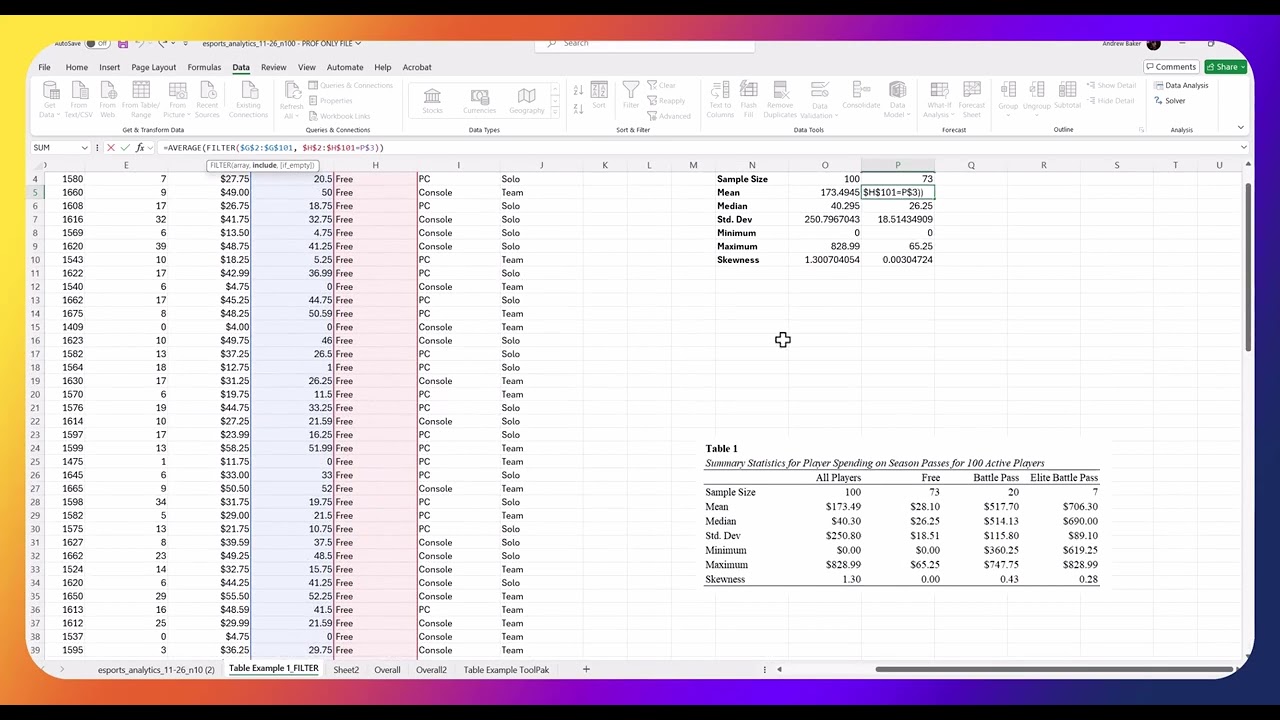The height and width of the screenshot is (720, 1280).
Task: Open the File menu
Action: pyautogui.click(x=44, y=67)
